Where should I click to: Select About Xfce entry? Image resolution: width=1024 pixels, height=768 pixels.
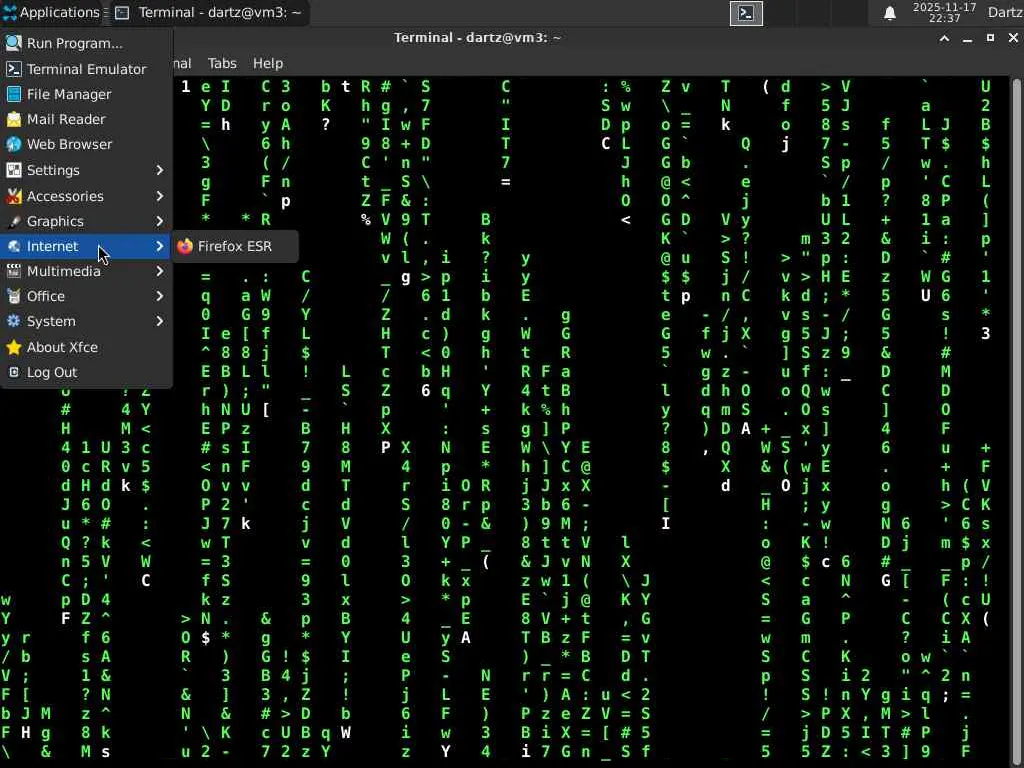[x=86, y=347]
